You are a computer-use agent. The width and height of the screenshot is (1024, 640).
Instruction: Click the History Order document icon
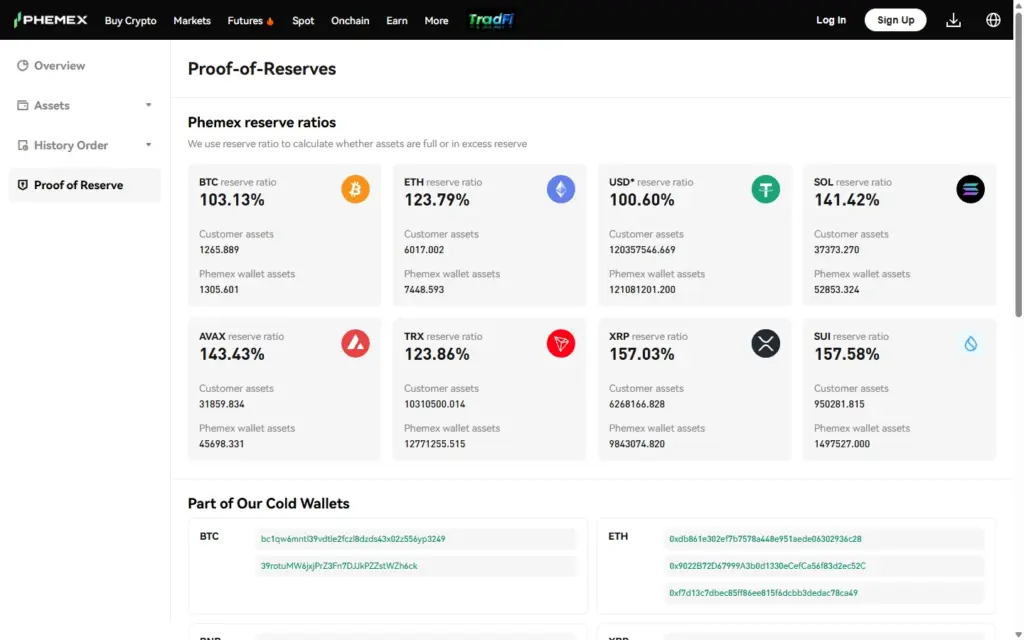click(x=23, y=145)
